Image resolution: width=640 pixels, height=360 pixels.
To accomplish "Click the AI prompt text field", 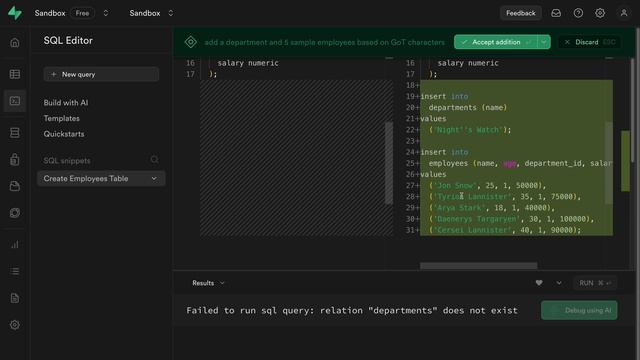I will 324,42.
